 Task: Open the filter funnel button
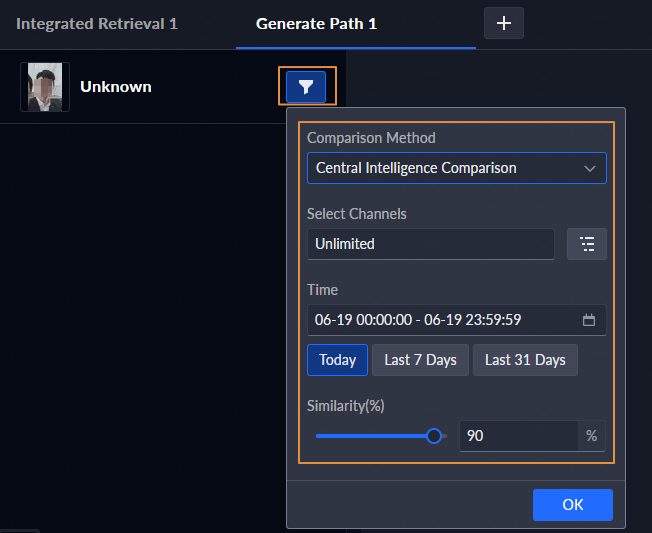pyautogui.click(x=306, y=87)
